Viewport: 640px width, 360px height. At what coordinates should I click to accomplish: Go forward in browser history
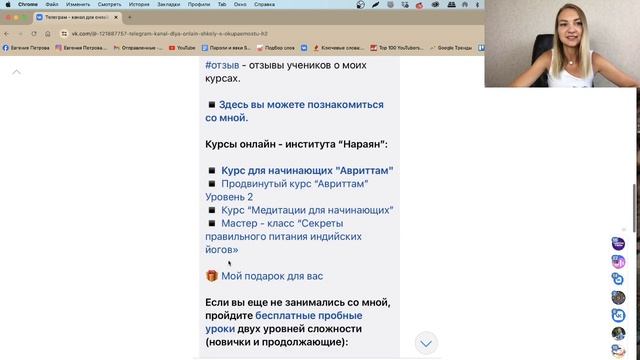pos(20,33)
